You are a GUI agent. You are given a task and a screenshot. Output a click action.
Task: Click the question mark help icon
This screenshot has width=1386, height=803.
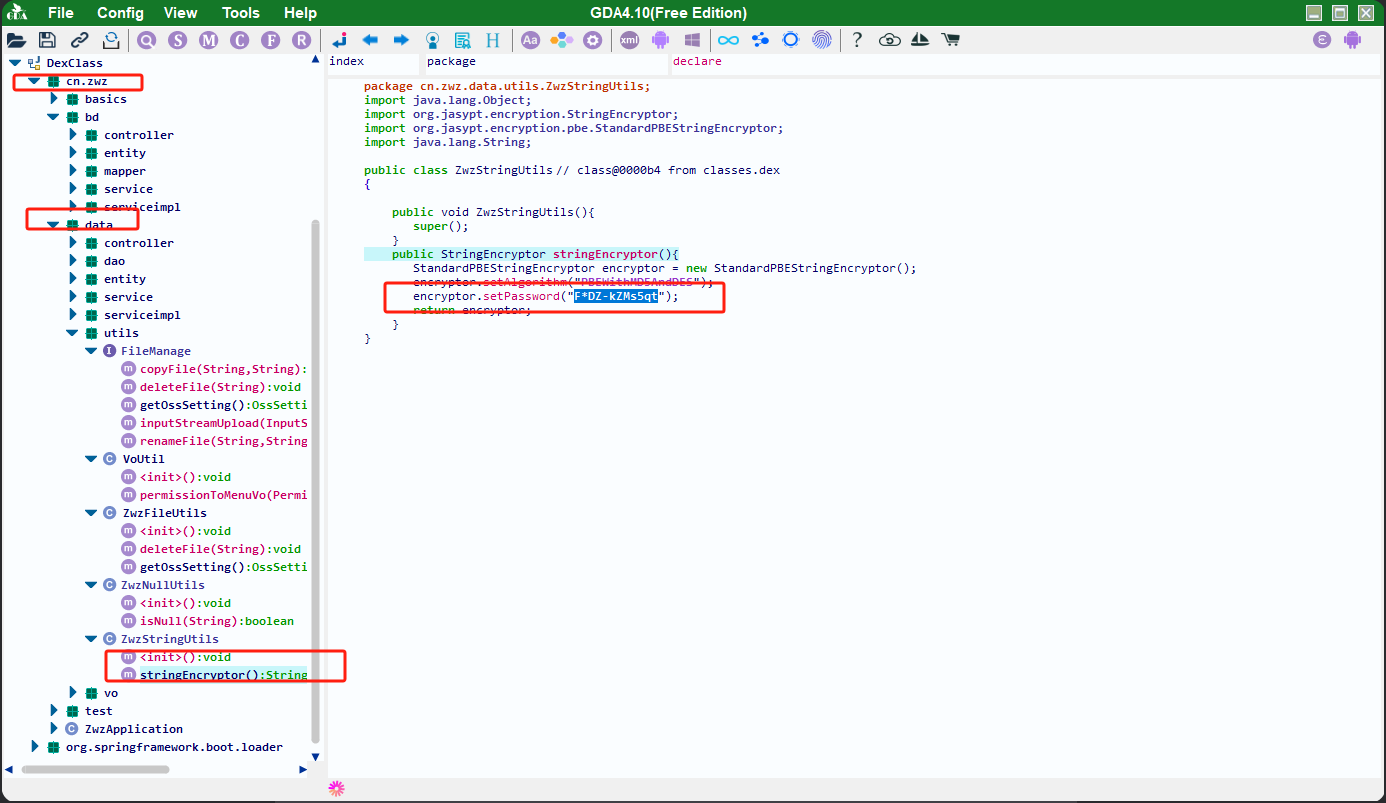(x=857, y=40)
